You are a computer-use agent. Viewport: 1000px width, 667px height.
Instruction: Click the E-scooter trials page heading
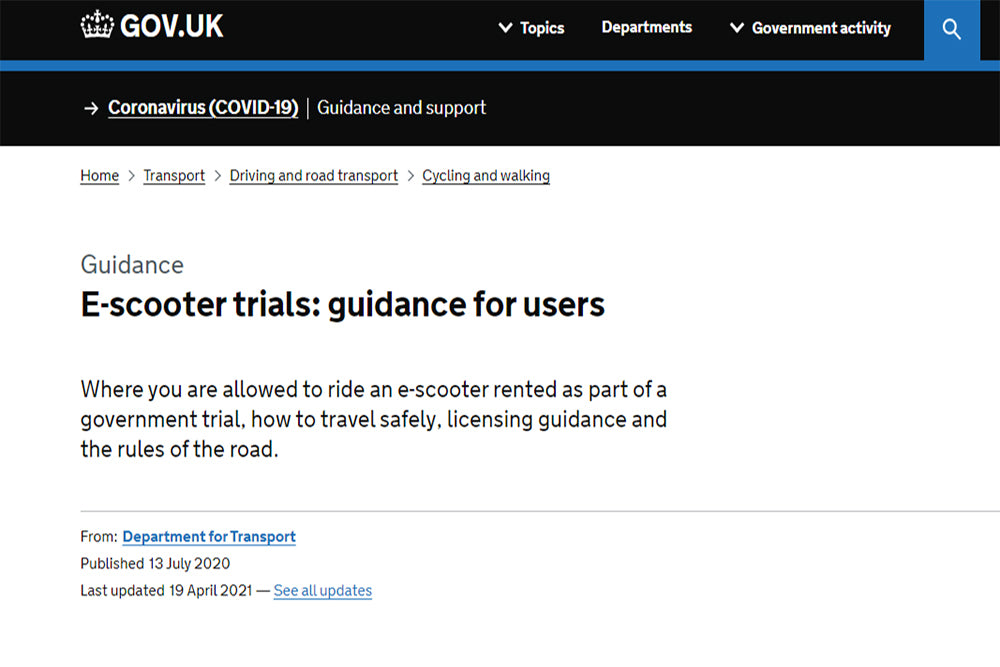click(342, 304)
